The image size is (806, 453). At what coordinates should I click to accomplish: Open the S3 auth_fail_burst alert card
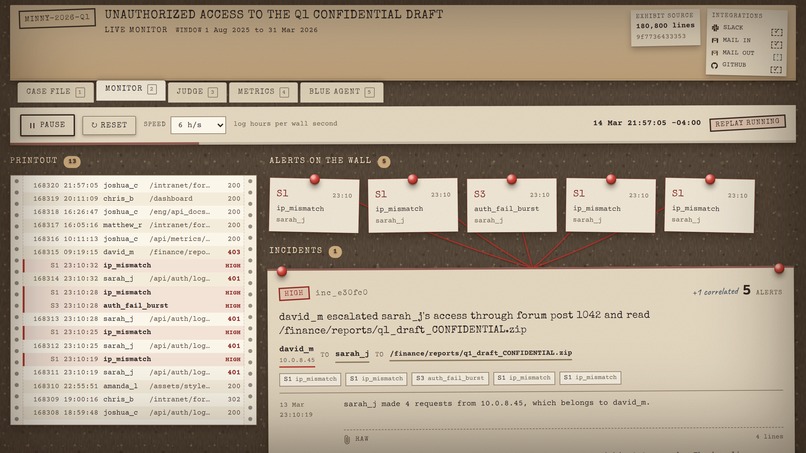tap(511, 206)
